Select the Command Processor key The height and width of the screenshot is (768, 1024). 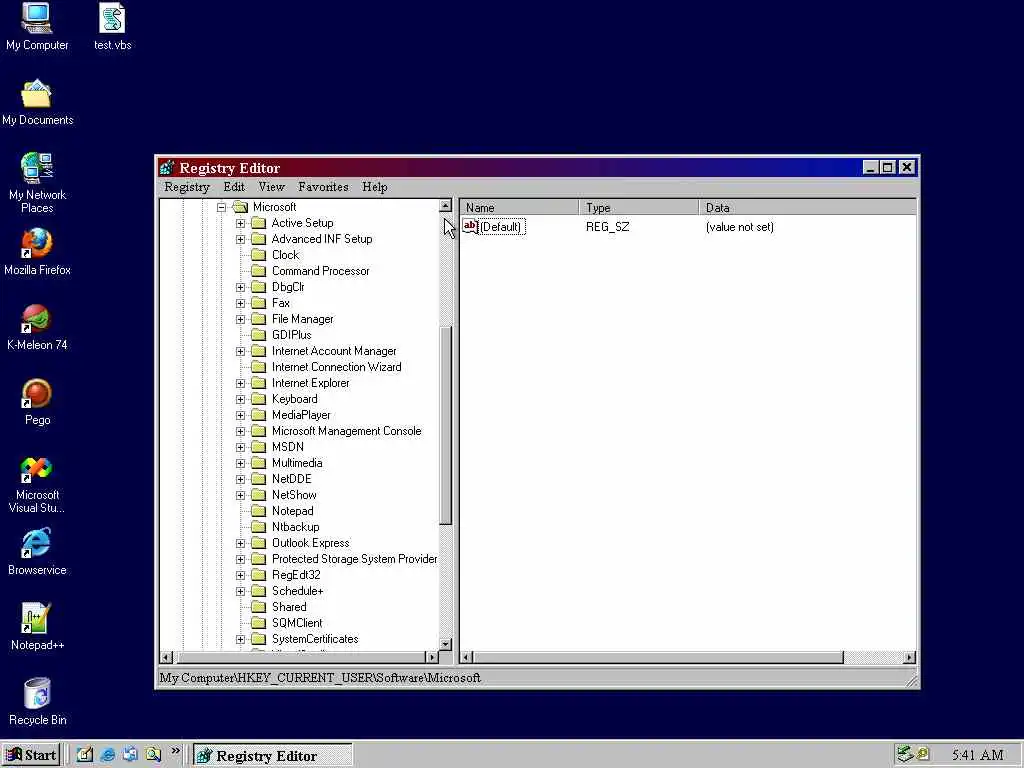tap(321, 271)
